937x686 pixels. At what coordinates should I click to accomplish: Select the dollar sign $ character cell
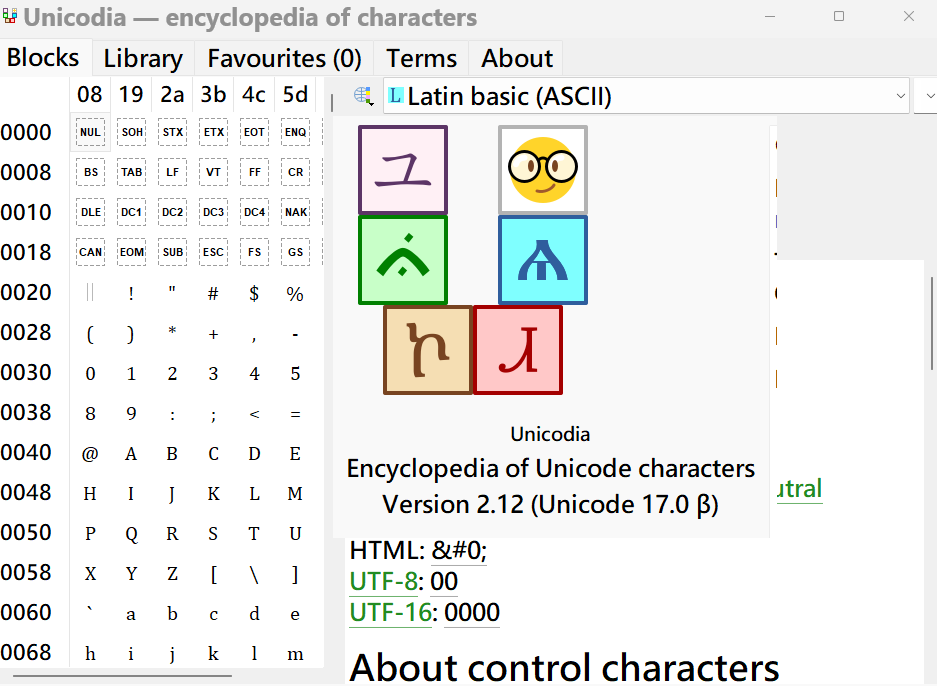pyautogui.click(x=254, y=292)
